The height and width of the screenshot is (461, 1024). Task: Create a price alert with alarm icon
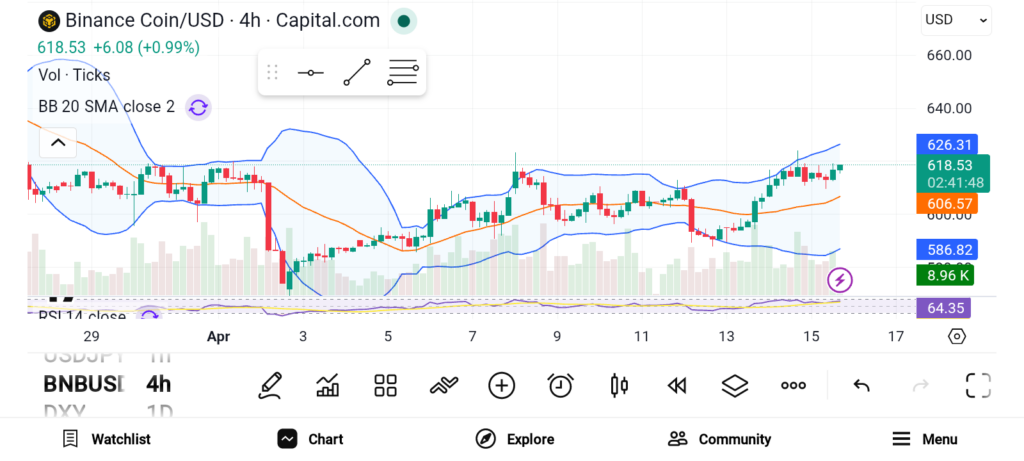pyautogui.click(x=560, y=385)
